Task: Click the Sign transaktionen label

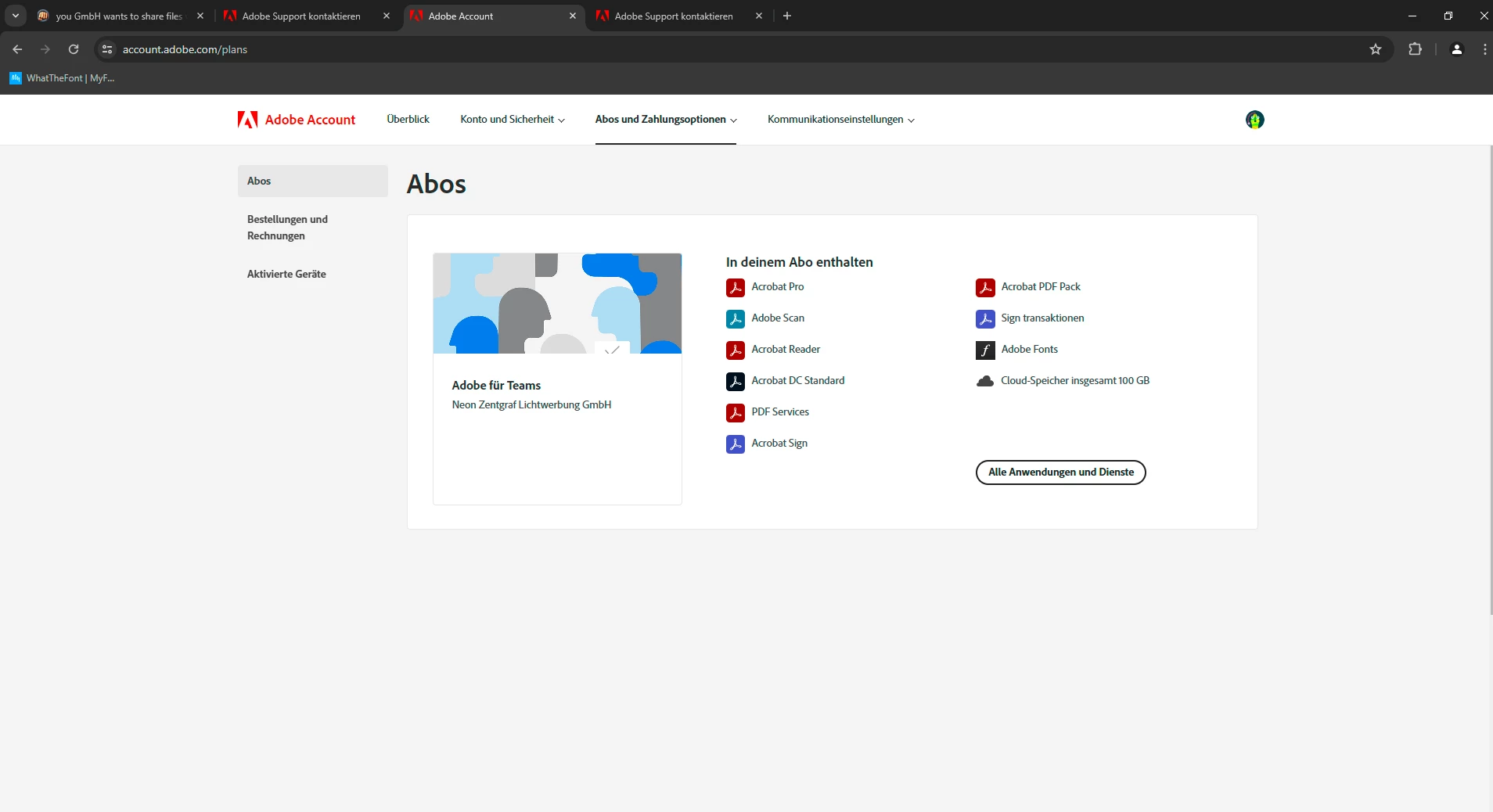Action: click(x=1042, y=318)
